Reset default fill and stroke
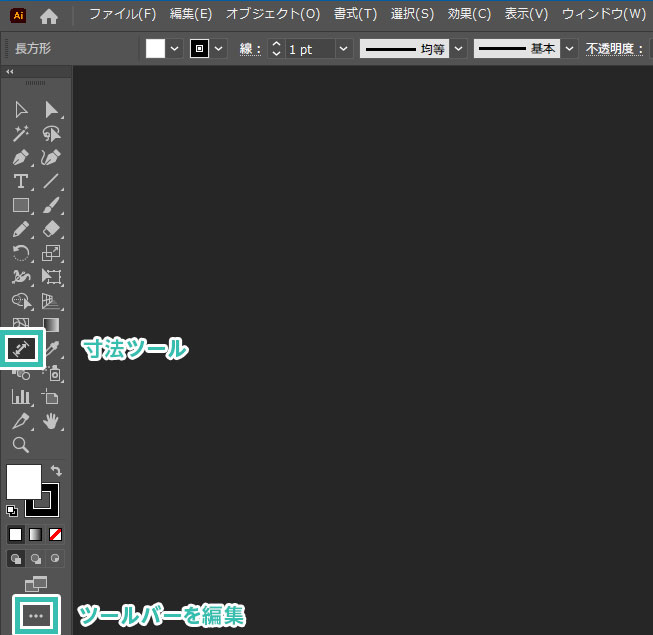 pos(12,510)
